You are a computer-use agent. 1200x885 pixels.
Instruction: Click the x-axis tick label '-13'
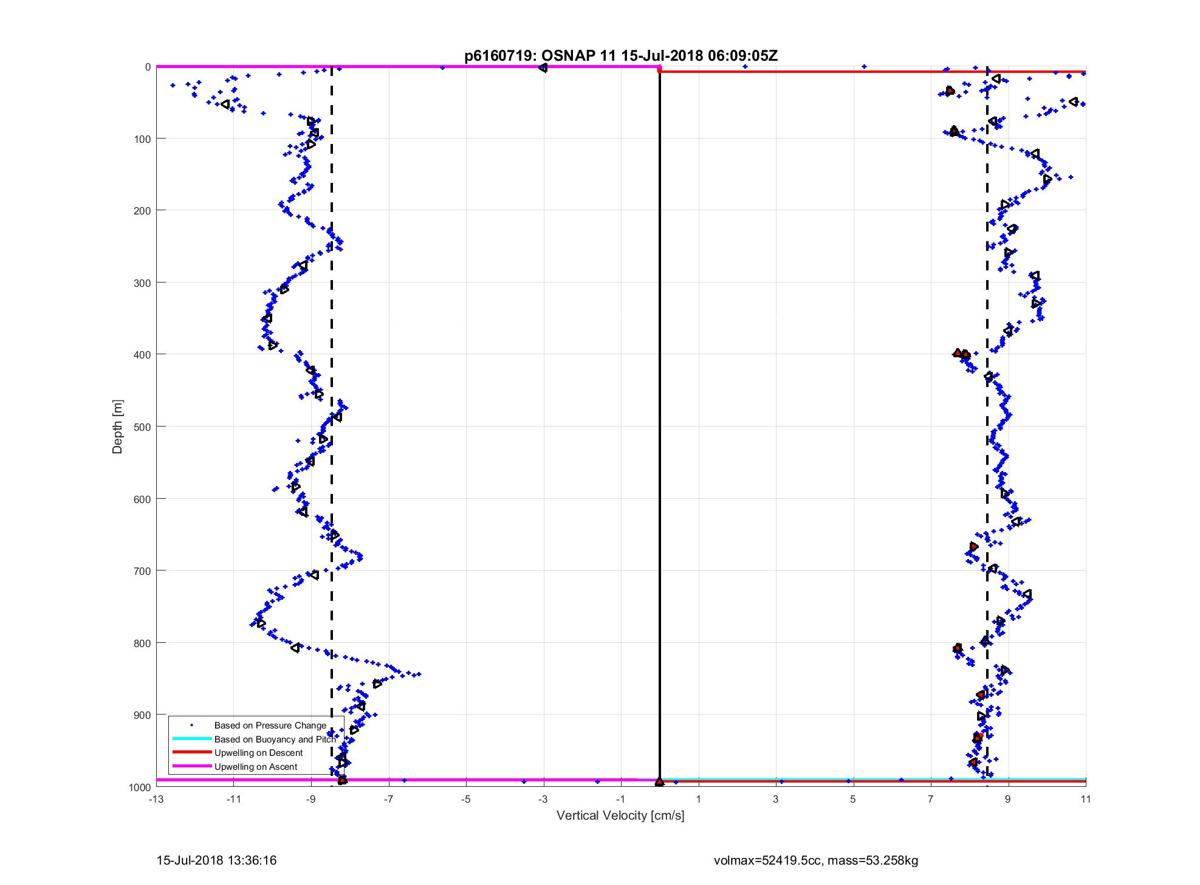point(155,800)
